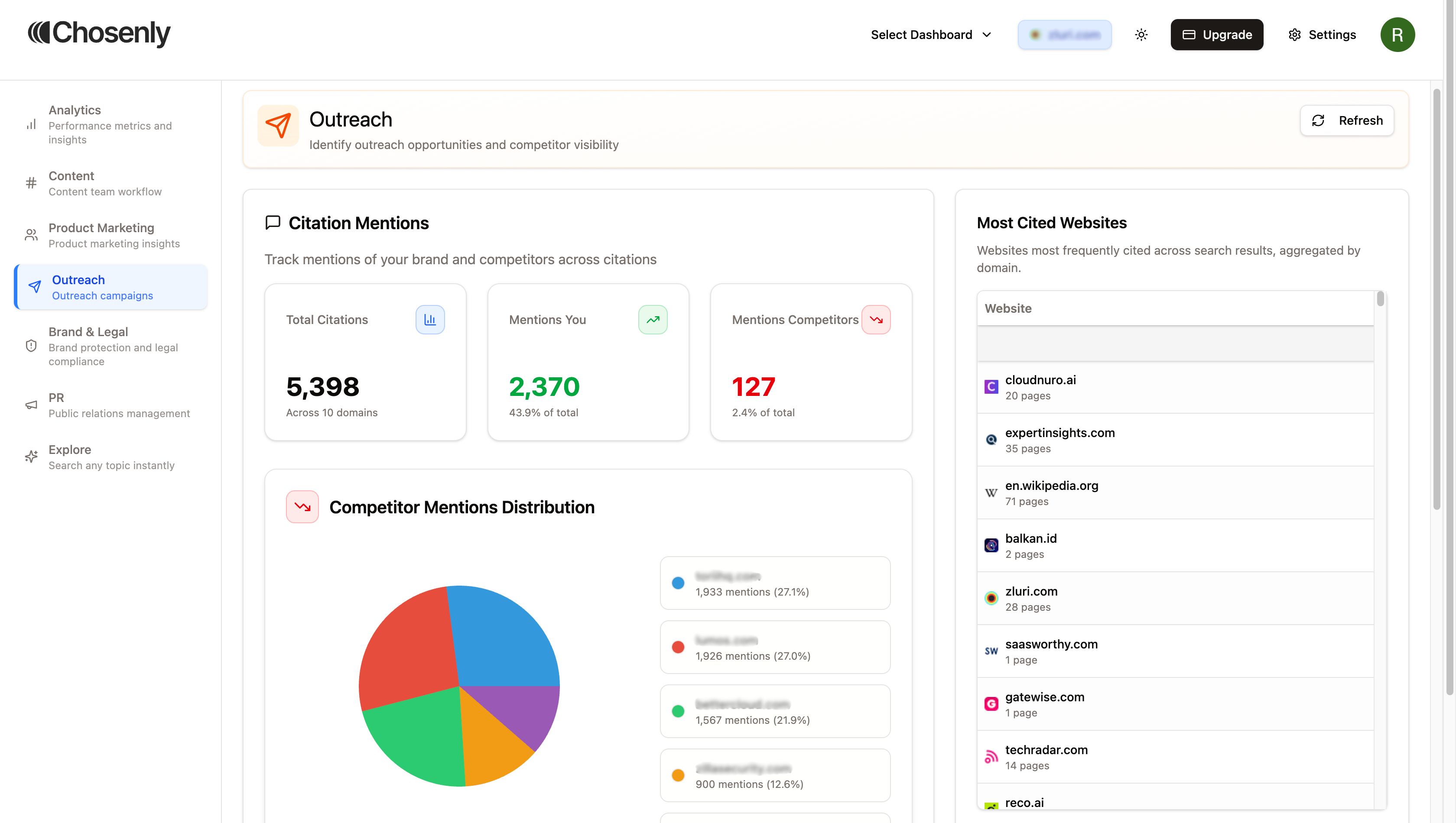Select the 1,567 mentions (21.9%) legend card
This screenshot has width=1456, height=823.
pyautogui.click(x=775, y=711)
